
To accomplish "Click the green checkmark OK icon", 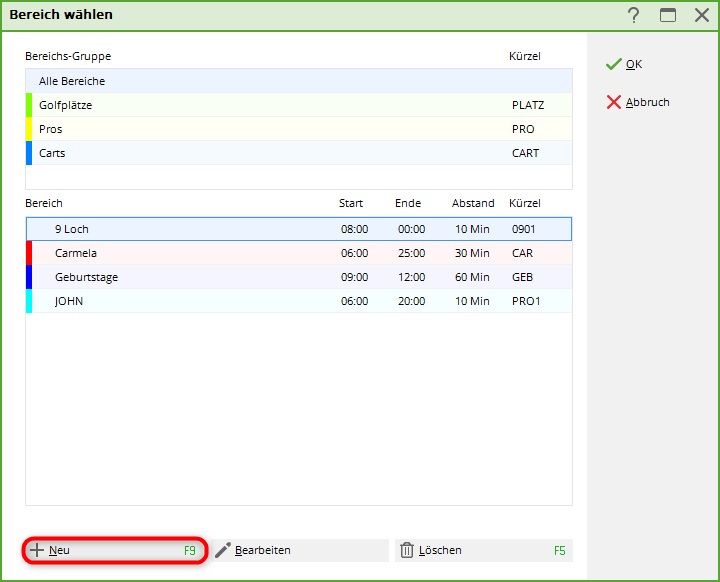I will click(x=613, y=64).
